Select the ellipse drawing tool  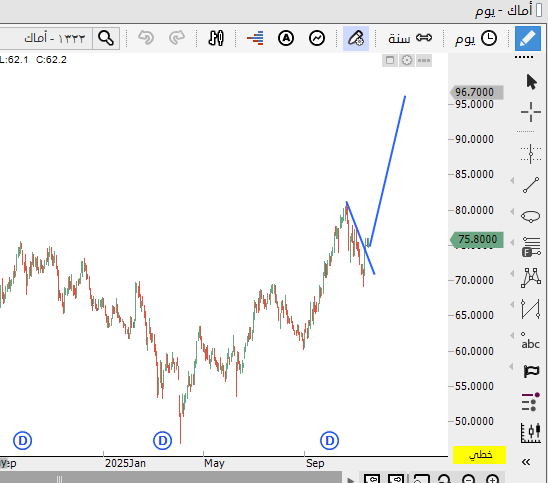531,216
